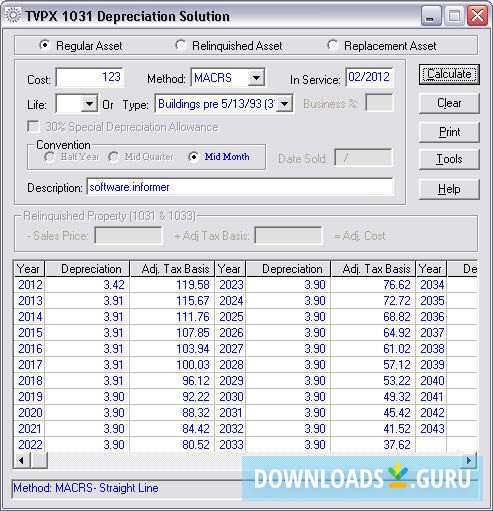Select the year 2017 cell
The width and height of the screenshot is (493, 511).
point(30,365)
